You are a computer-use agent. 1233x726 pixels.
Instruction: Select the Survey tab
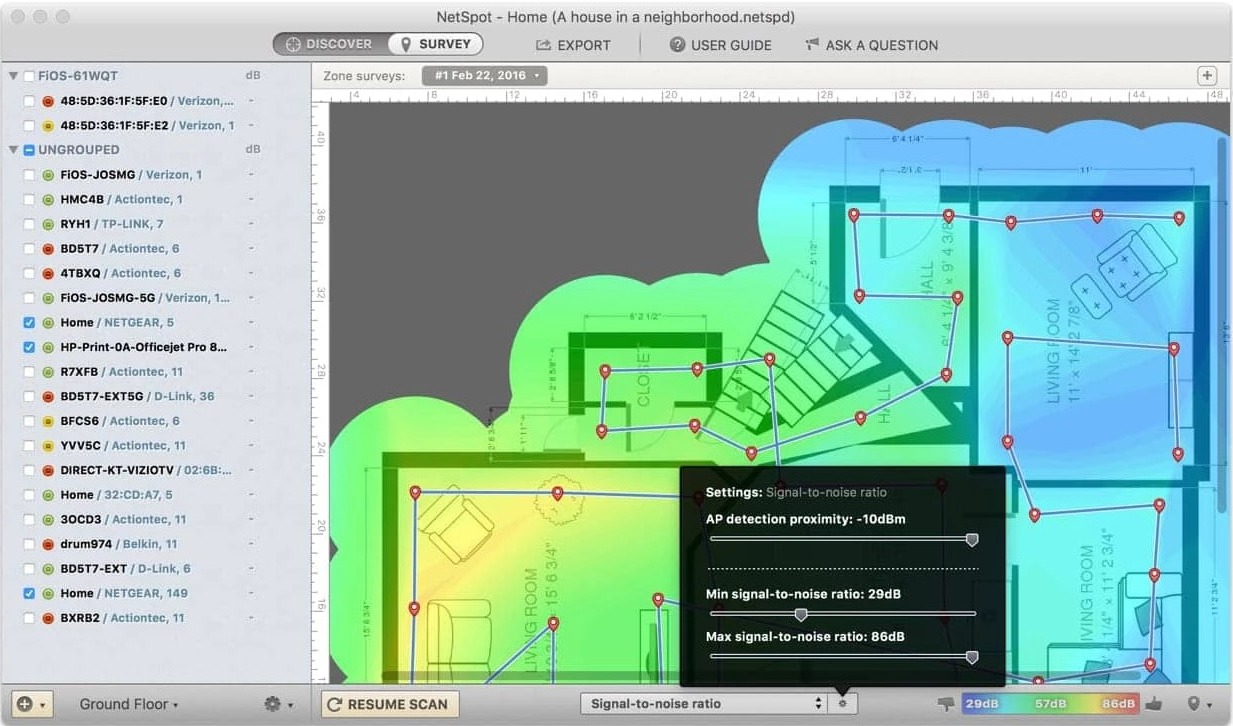pyautogui.click(x=435, y=44)
